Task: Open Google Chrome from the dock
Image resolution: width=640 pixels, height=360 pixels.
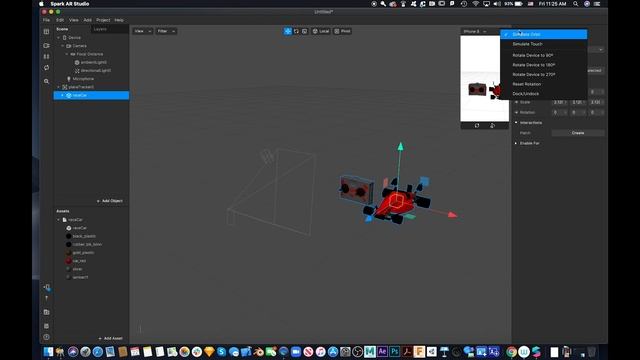Action: [511, 351]
